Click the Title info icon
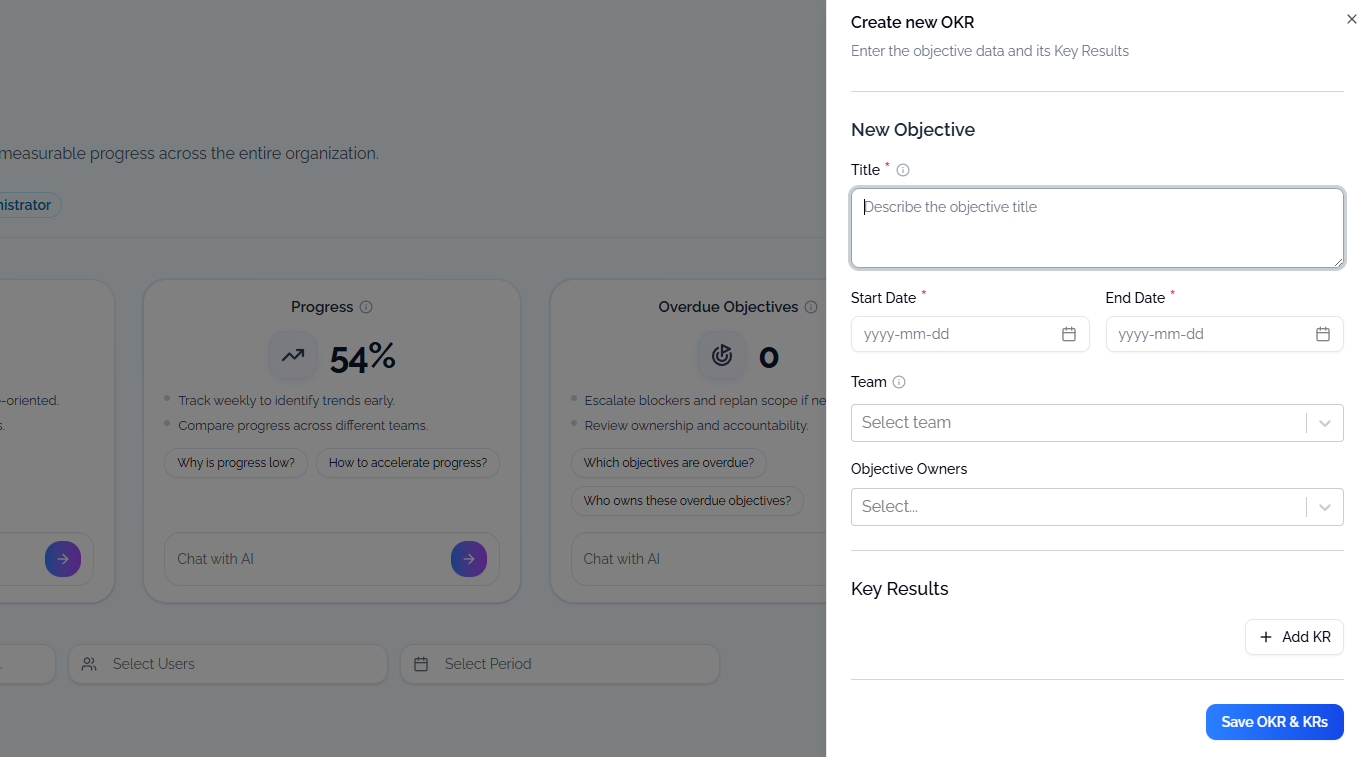Image resolution: width=1367 pixels, height=757 pixels. point(903,170)
